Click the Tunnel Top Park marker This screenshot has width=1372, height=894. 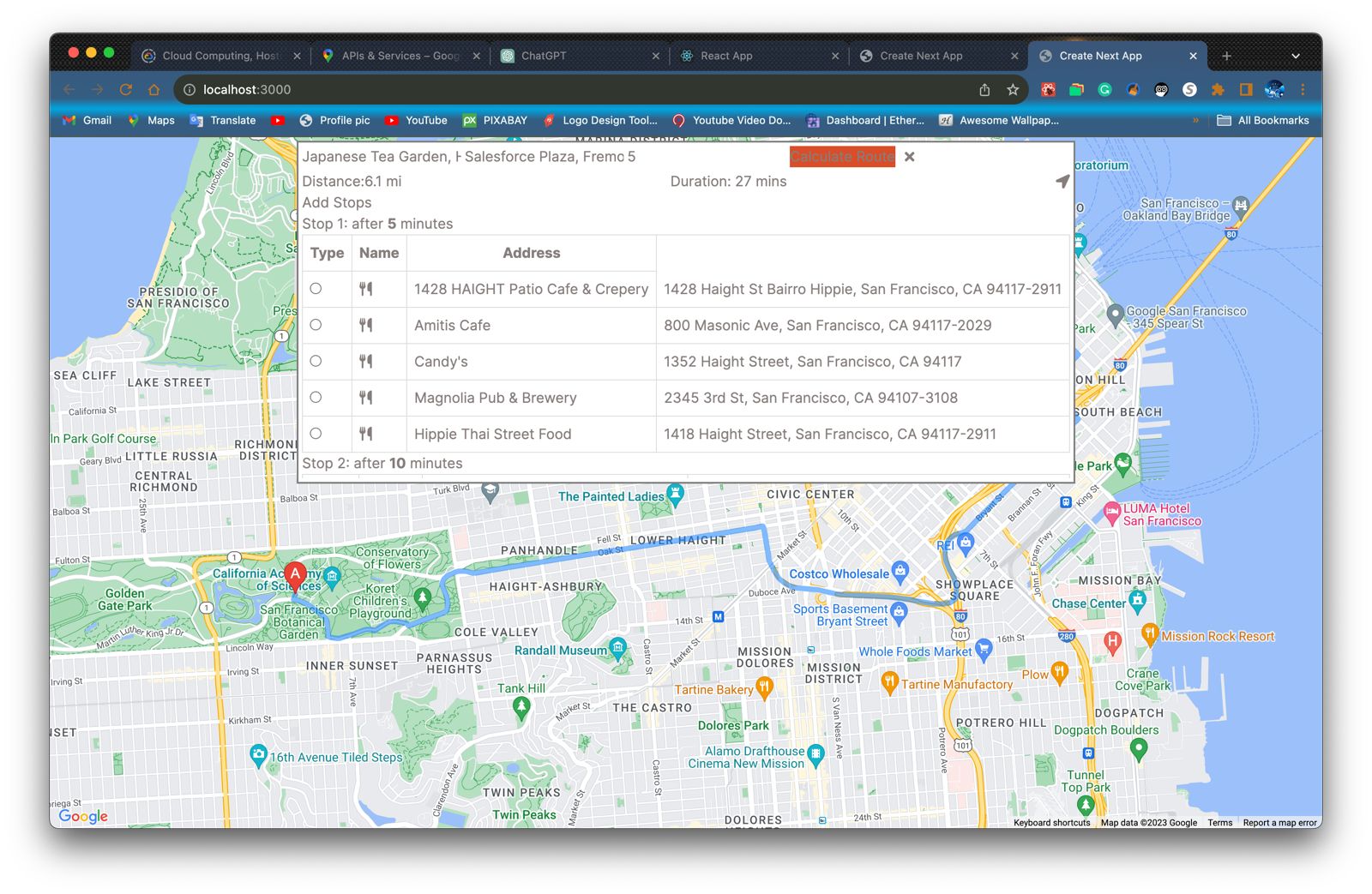1085,806
